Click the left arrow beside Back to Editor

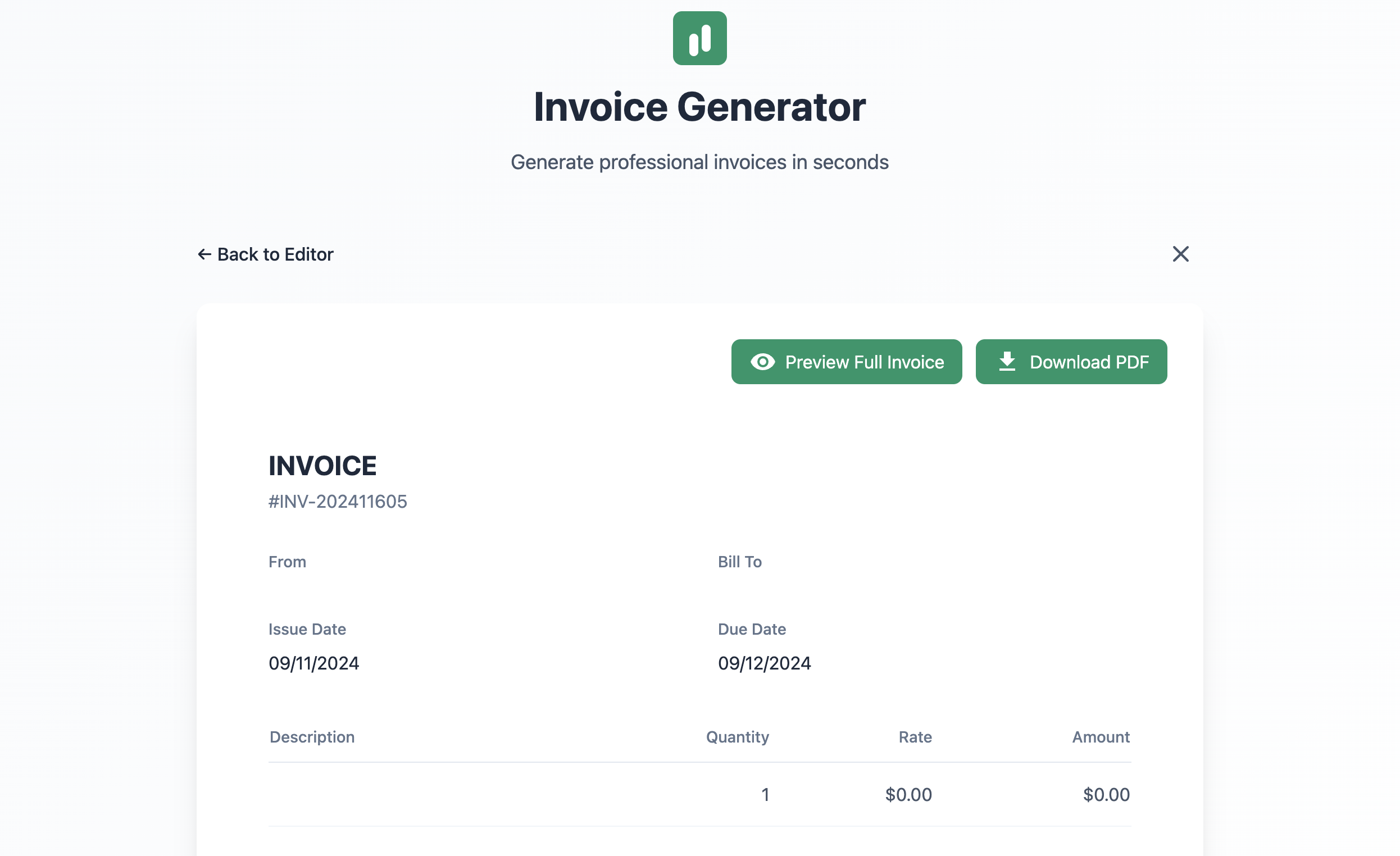coord(204,254)
